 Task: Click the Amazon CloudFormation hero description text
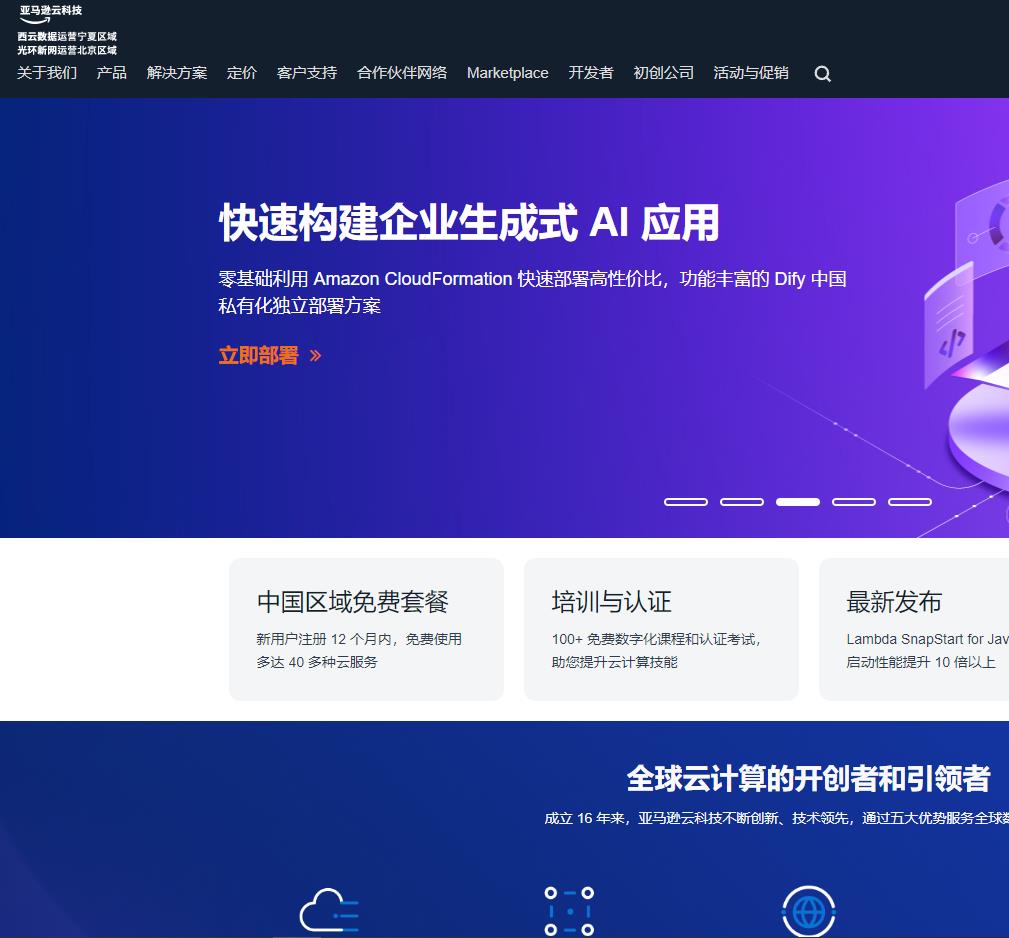(532, 292)
